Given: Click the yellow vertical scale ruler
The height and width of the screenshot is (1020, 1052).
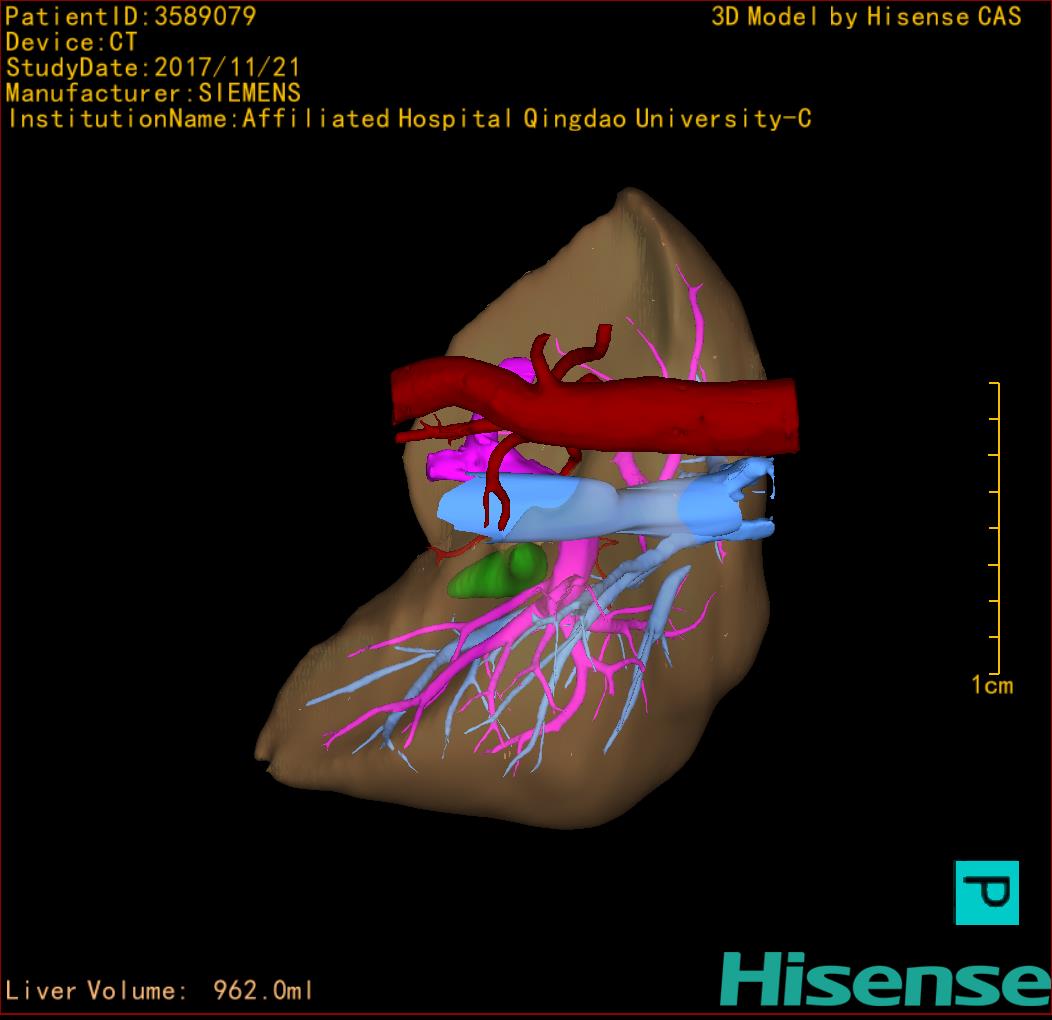Looking at the screenshot, I should pyautogui.click(x=996, y=528).
